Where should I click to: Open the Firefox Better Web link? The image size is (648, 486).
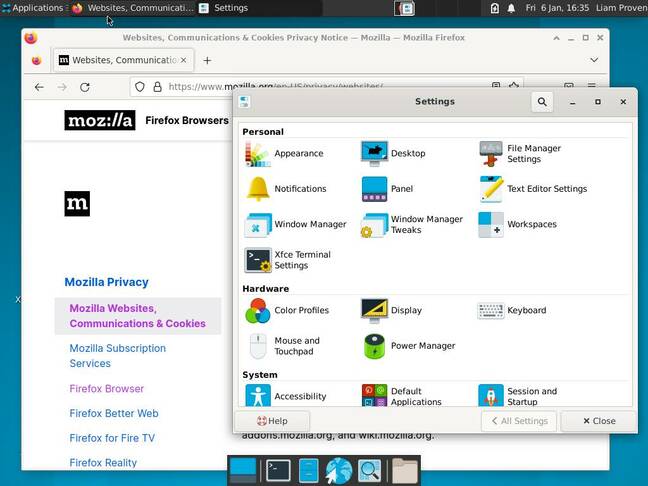114,414
